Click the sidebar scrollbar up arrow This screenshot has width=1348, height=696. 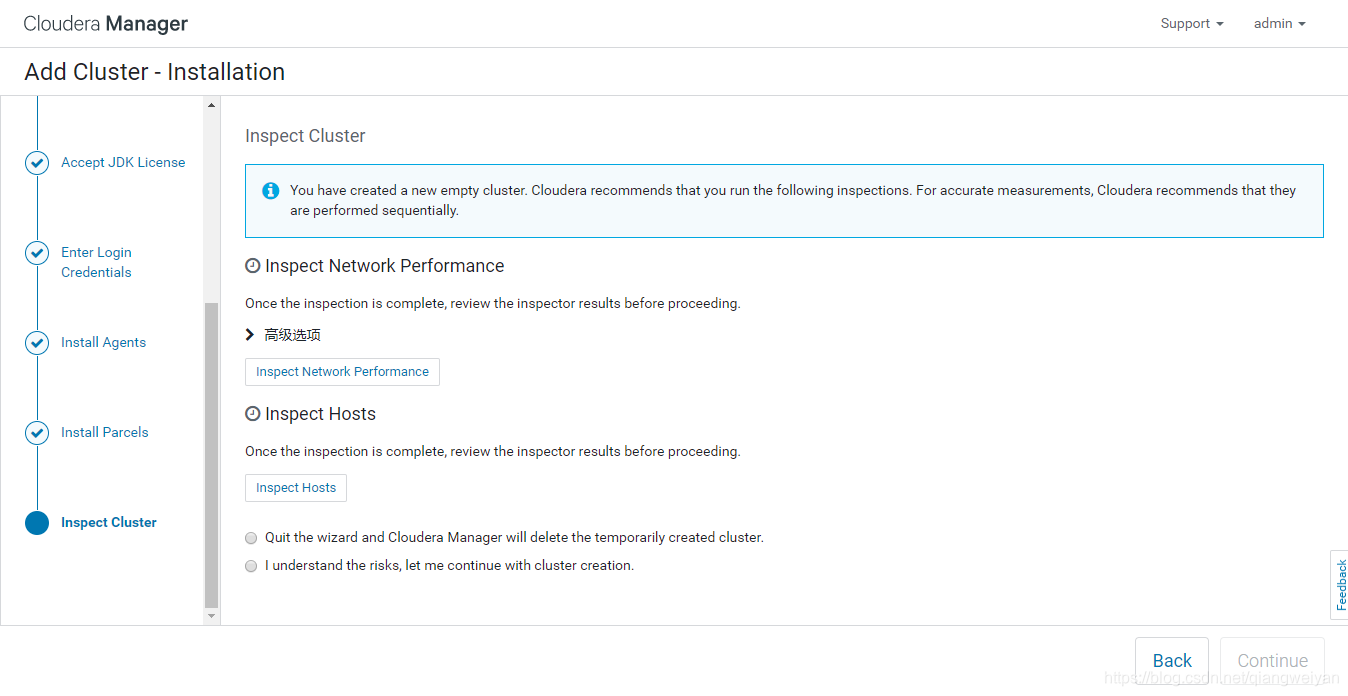click(211, 105)
